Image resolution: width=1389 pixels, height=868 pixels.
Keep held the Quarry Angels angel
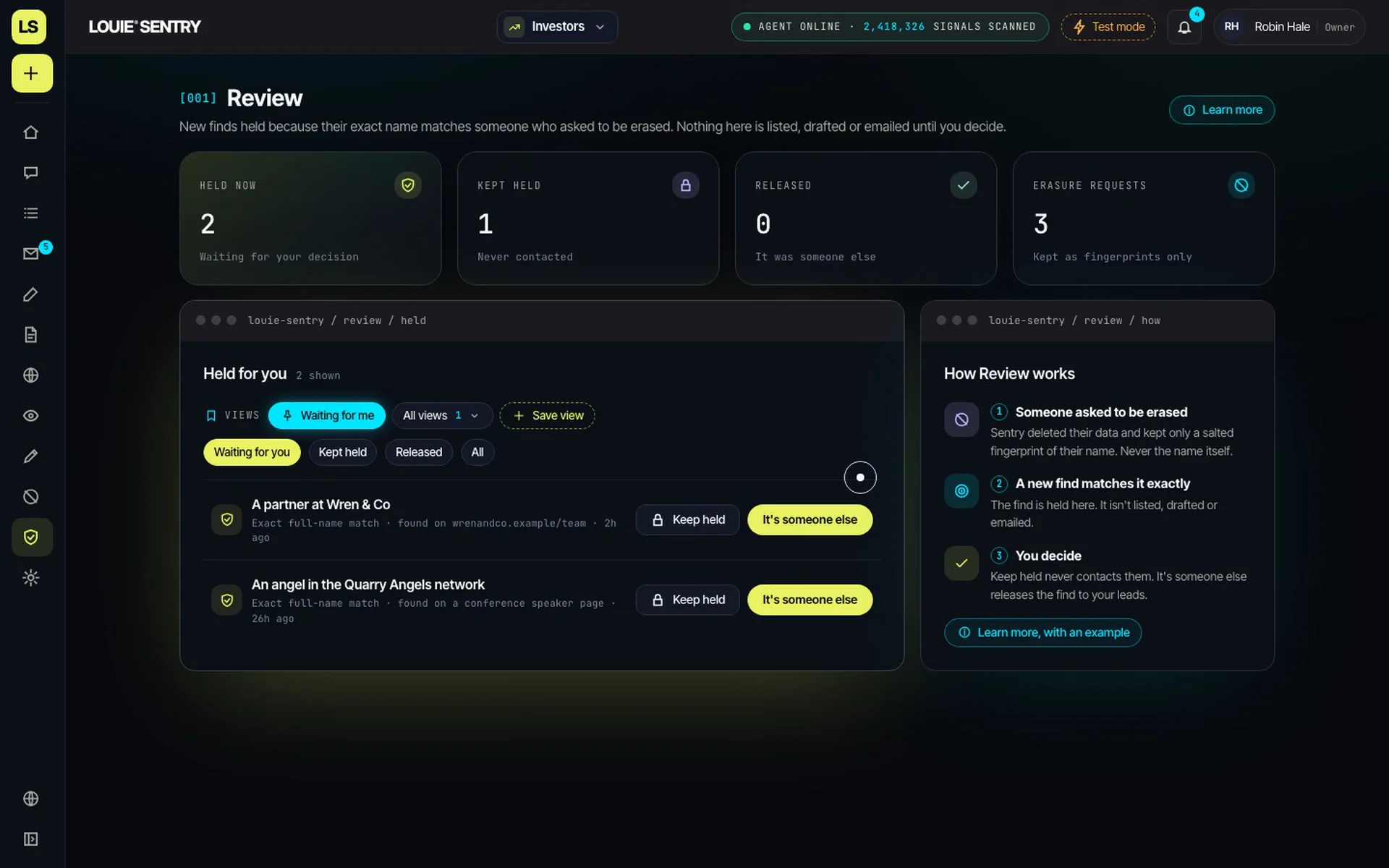[x=687, y=600]
